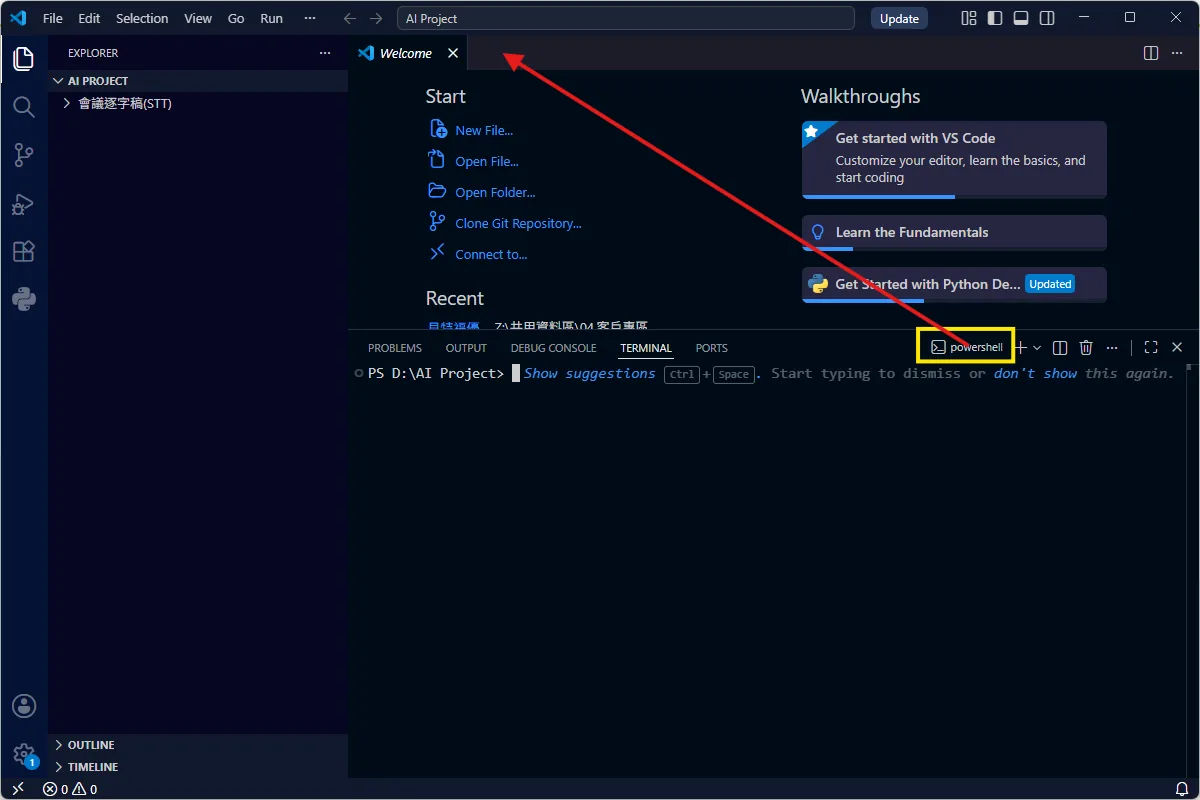Screen dimensions: 1200x800
Task: Open the Source Control view
Action: [24, 155]
